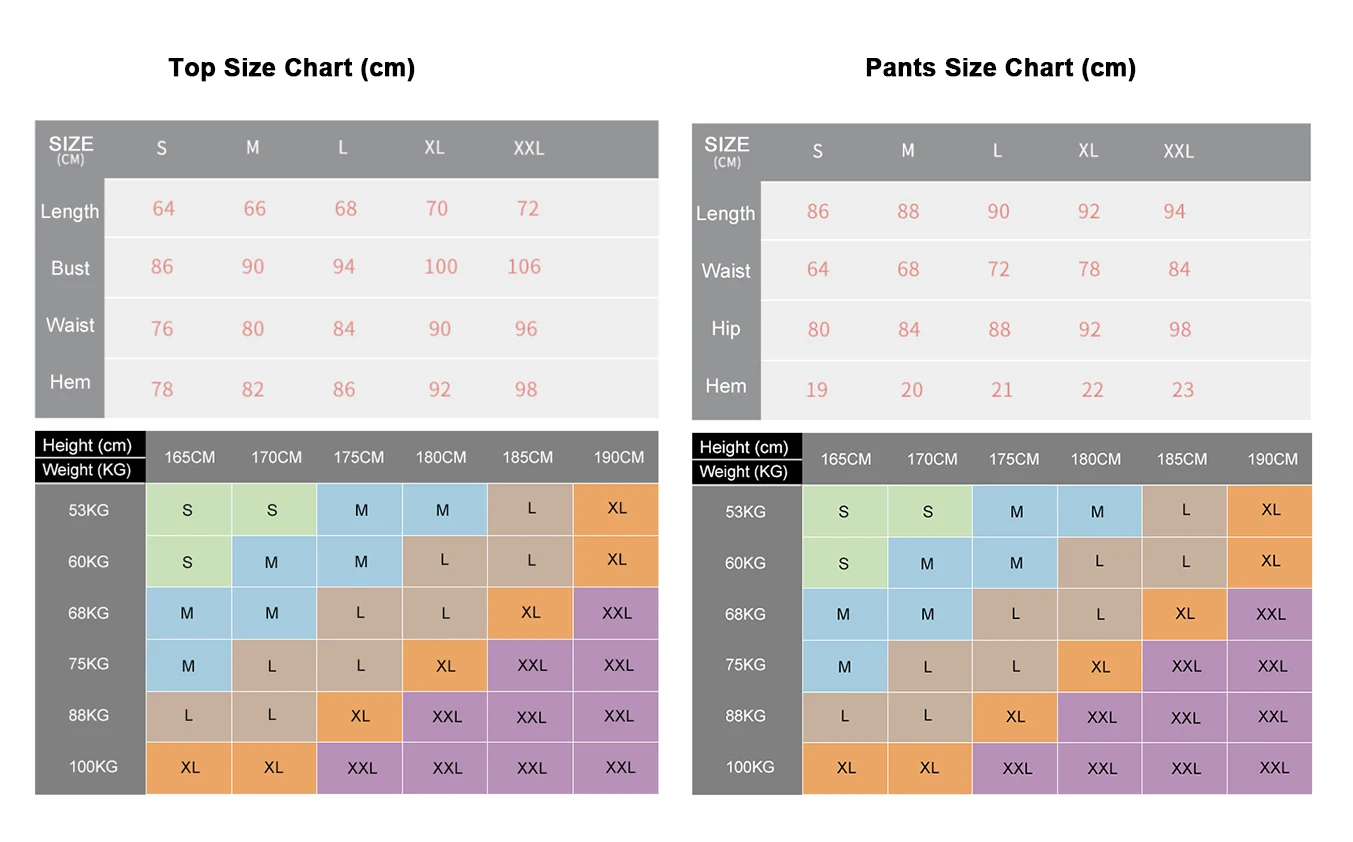
Task: Select the 100KG weight row in Top chart
Action: [93, 767]
